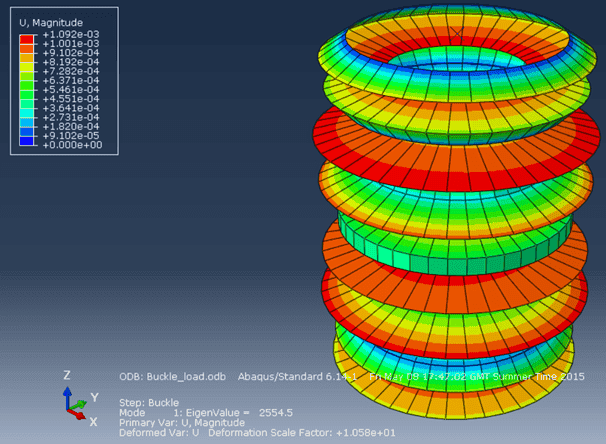Click the Y axis of the triad

93,397
